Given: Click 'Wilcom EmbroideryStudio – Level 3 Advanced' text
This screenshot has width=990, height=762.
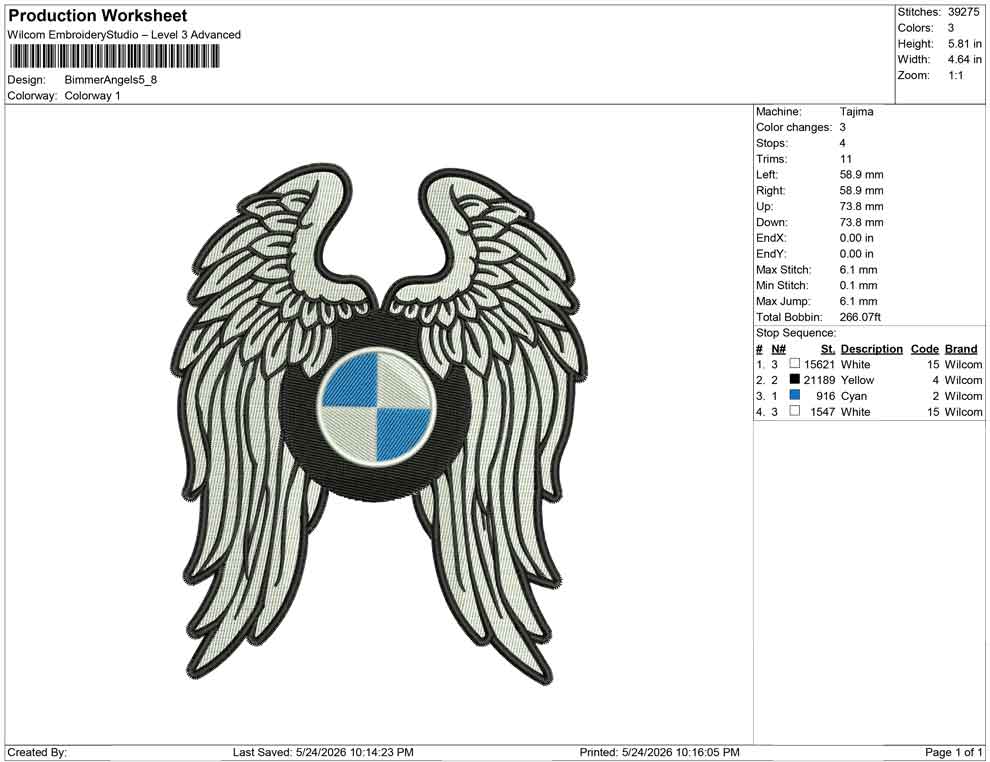Looking at the screenshot, I should [124, 35].
